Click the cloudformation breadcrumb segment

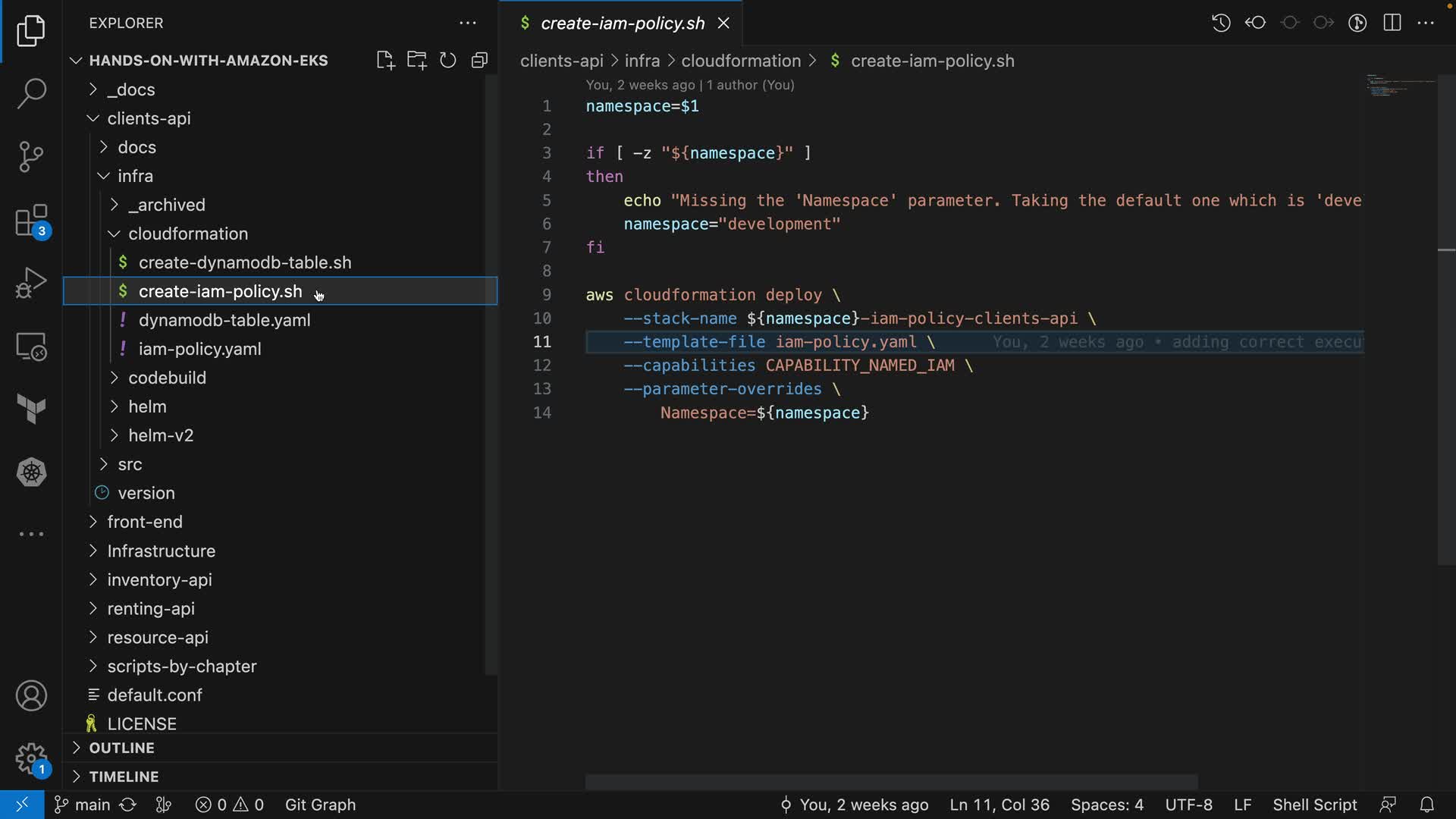click(x=740, y=61)
